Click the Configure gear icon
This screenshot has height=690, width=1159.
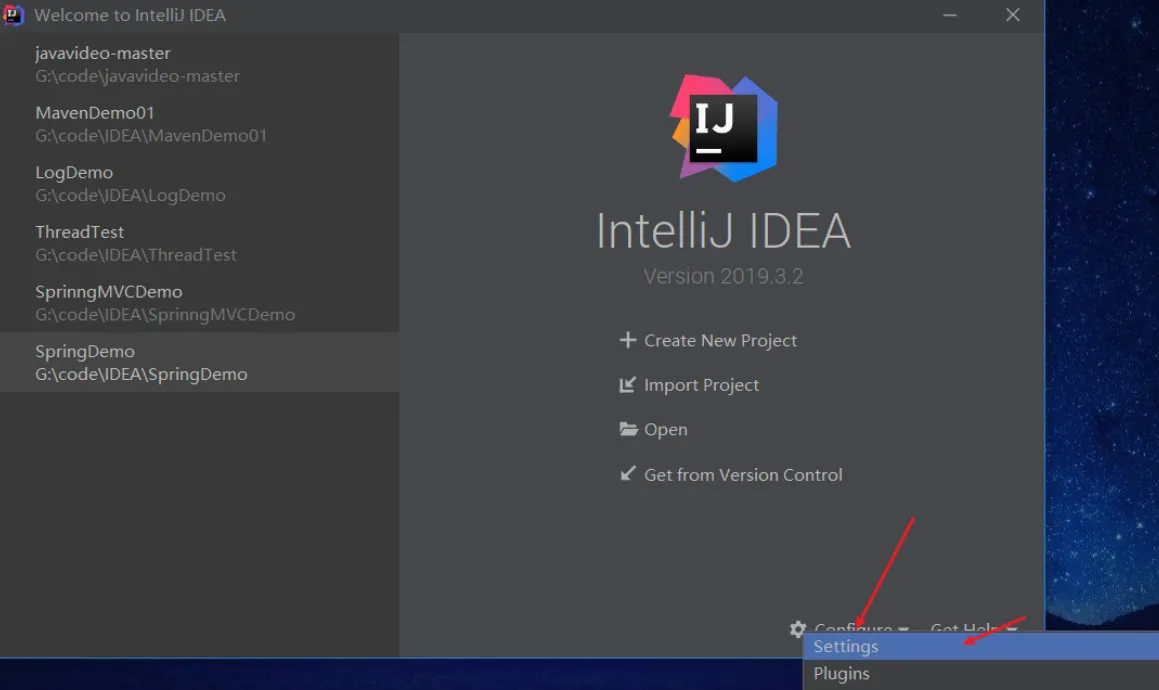click(797, 629)
